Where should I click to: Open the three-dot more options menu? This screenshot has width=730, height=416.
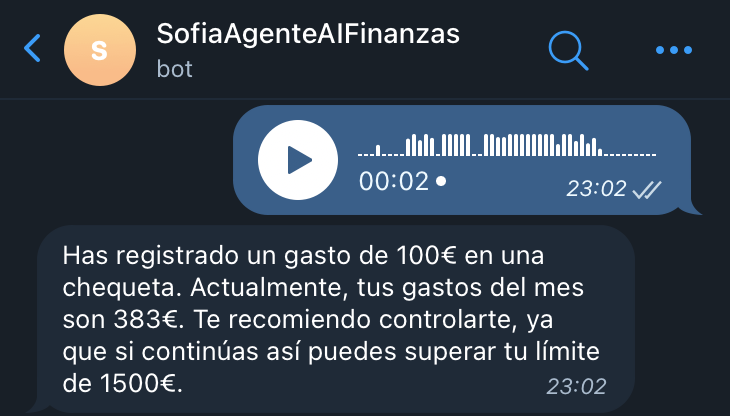click(674, 50)
